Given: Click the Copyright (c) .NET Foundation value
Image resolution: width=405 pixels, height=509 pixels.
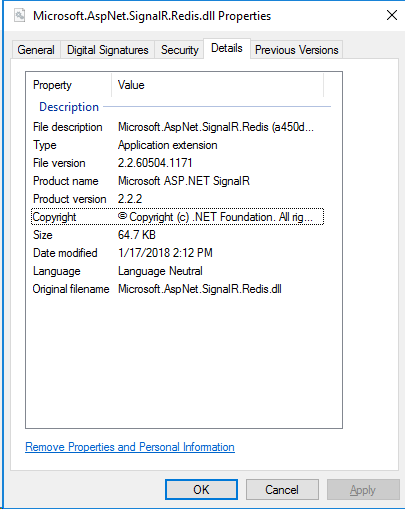Looking at the screenshot, I should [215, 217].
